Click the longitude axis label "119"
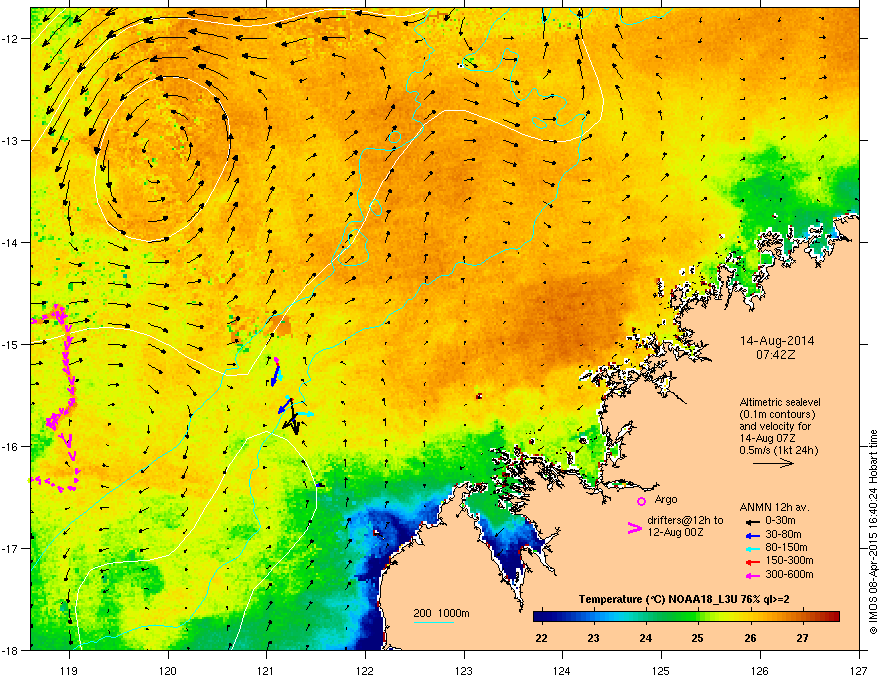The image size is (880, 680). [69, 670]
